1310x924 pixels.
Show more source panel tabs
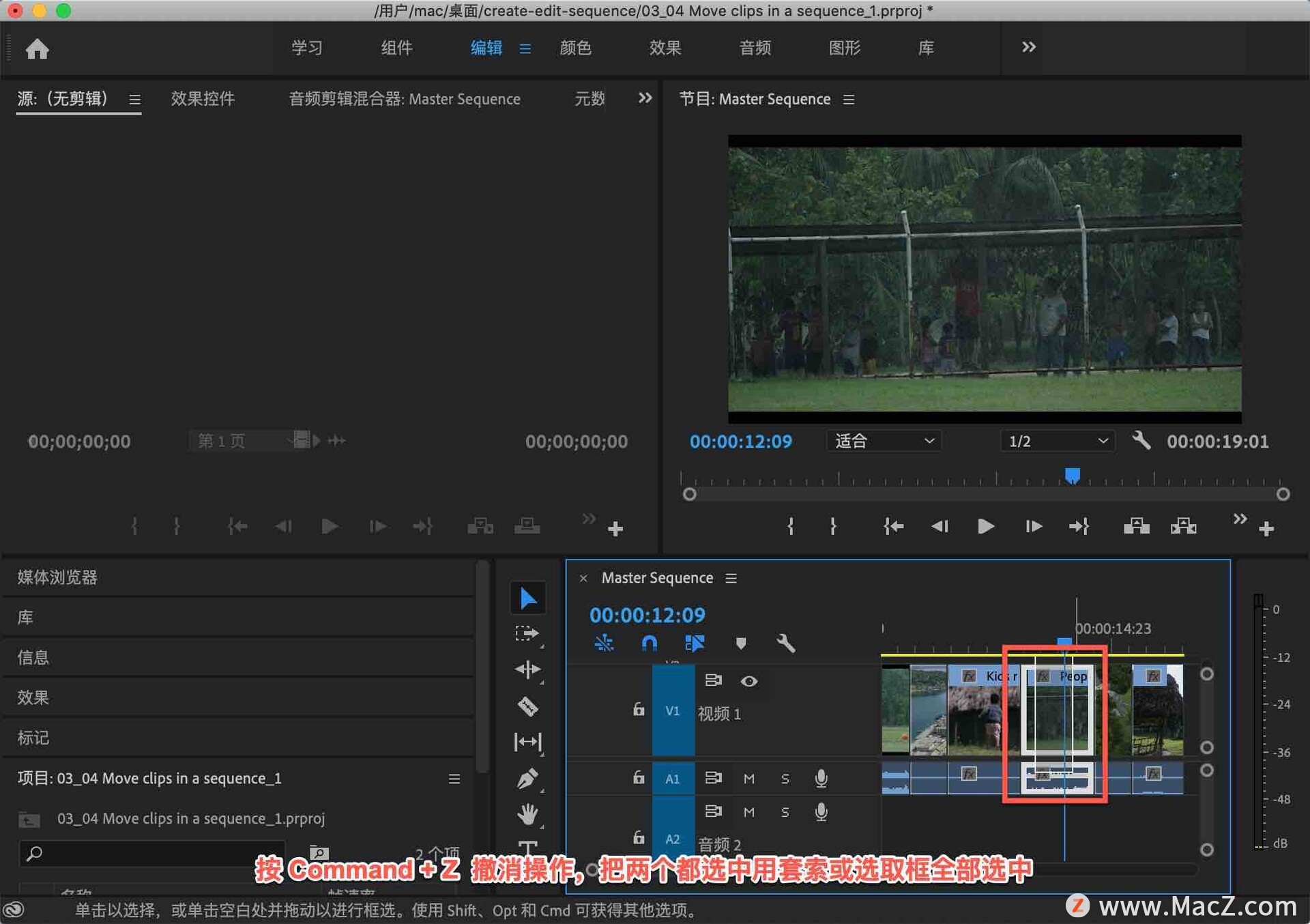pyautogui.click(x=644, y=98)
